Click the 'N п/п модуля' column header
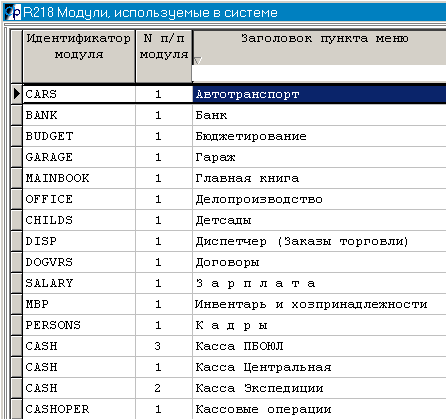Image resolution: width=446 pixels, height=419 pixels. tap(164, 56)
